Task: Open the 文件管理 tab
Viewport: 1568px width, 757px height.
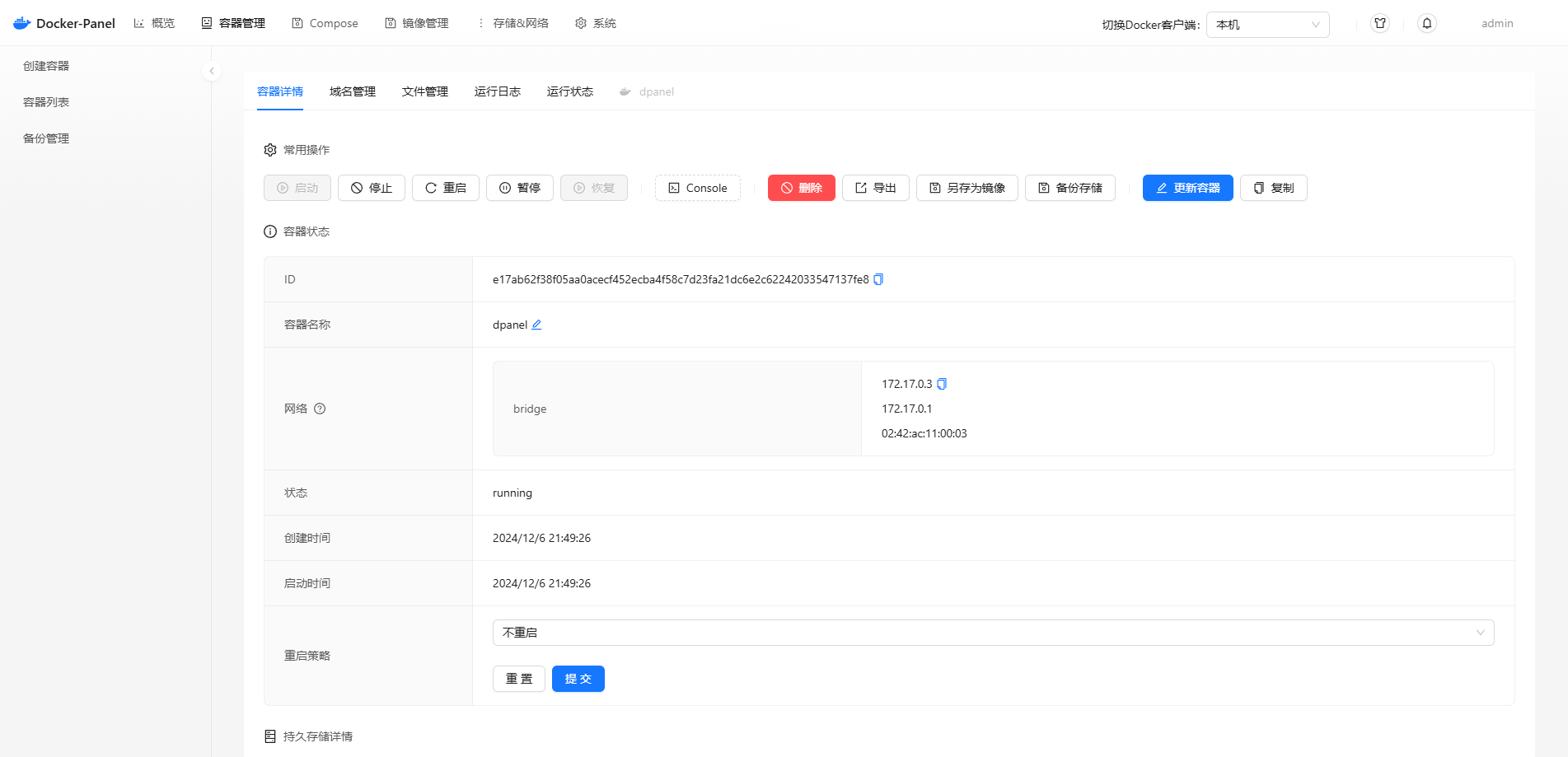Action: coord(424,91)
